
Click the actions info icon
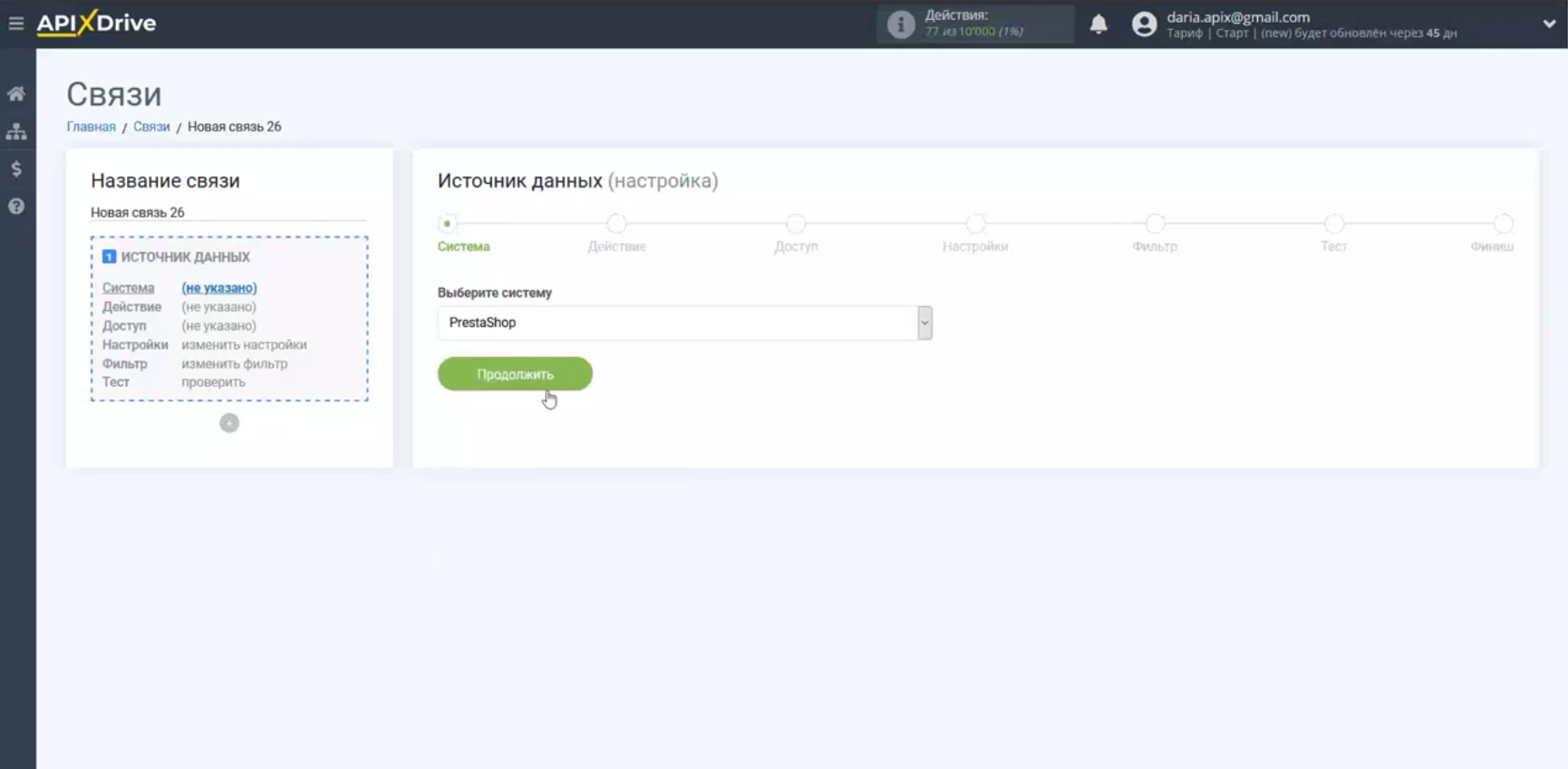[x=900, y=24]
